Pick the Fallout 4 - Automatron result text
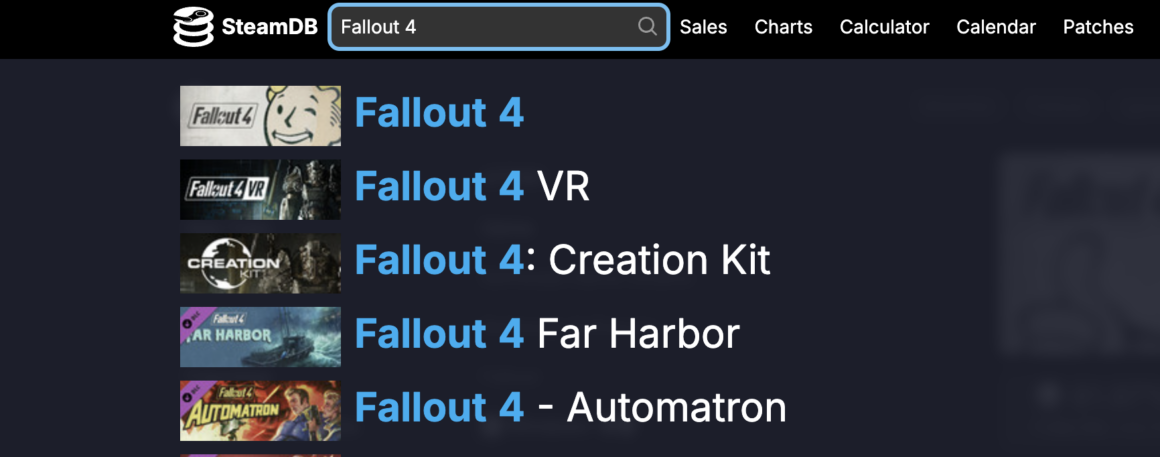Image resolution: width=1160 pixels, height=457 pixels. click(x=570, y=408)
